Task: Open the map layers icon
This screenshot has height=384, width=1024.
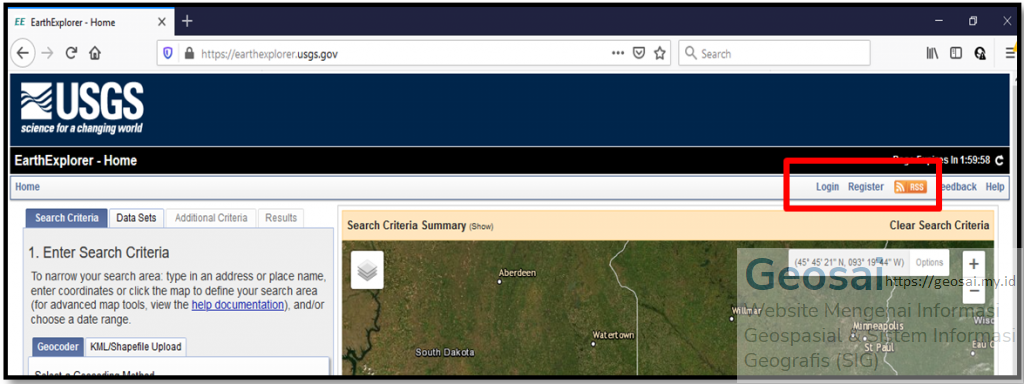Action: (x=367, y=270)
